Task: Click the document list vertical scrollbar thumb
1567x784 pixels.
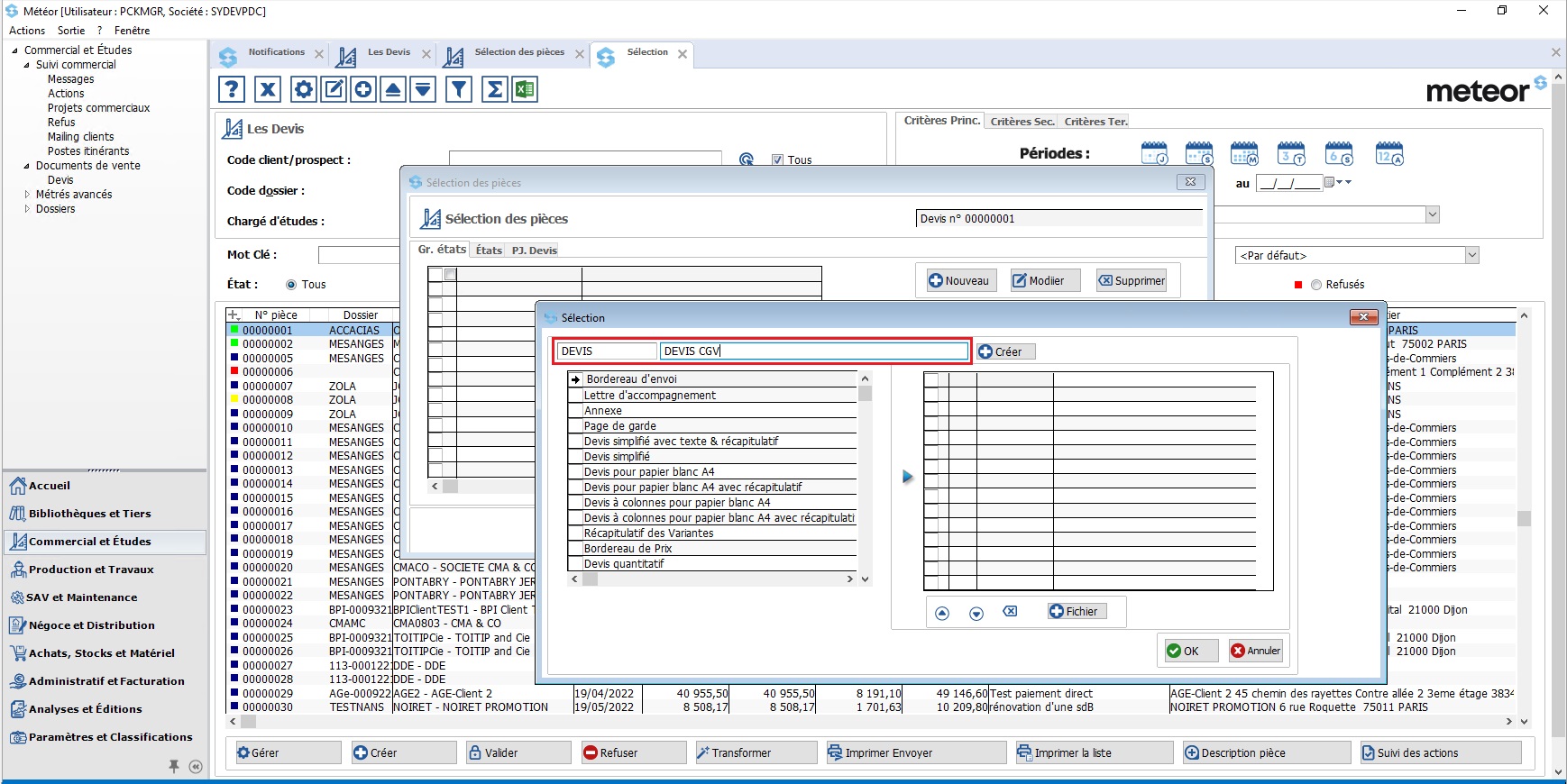Action: (866, 394)
